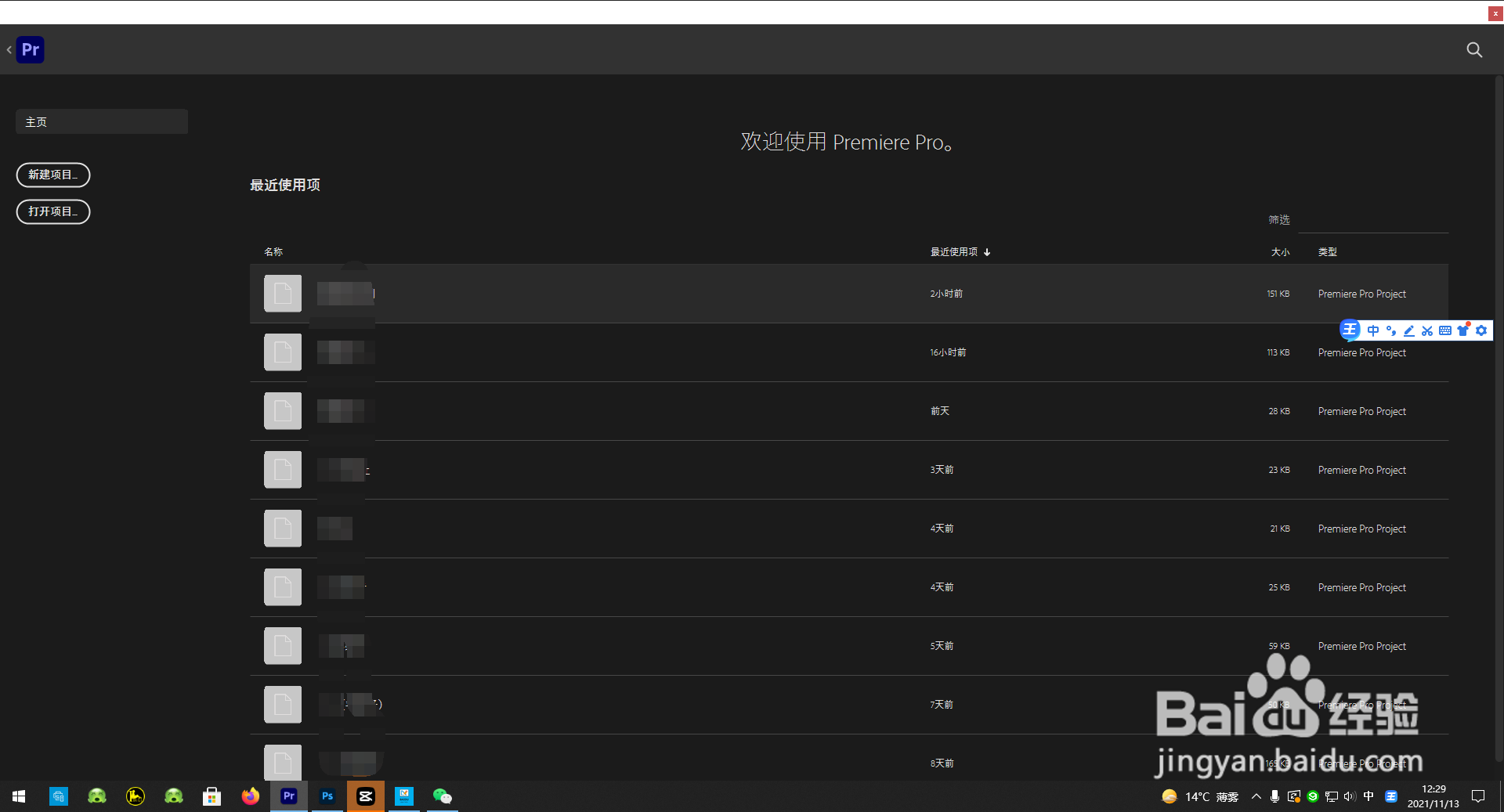Open the project used 8天前
This screenshot has width=1504, height=812.
(x=849, y=758)
